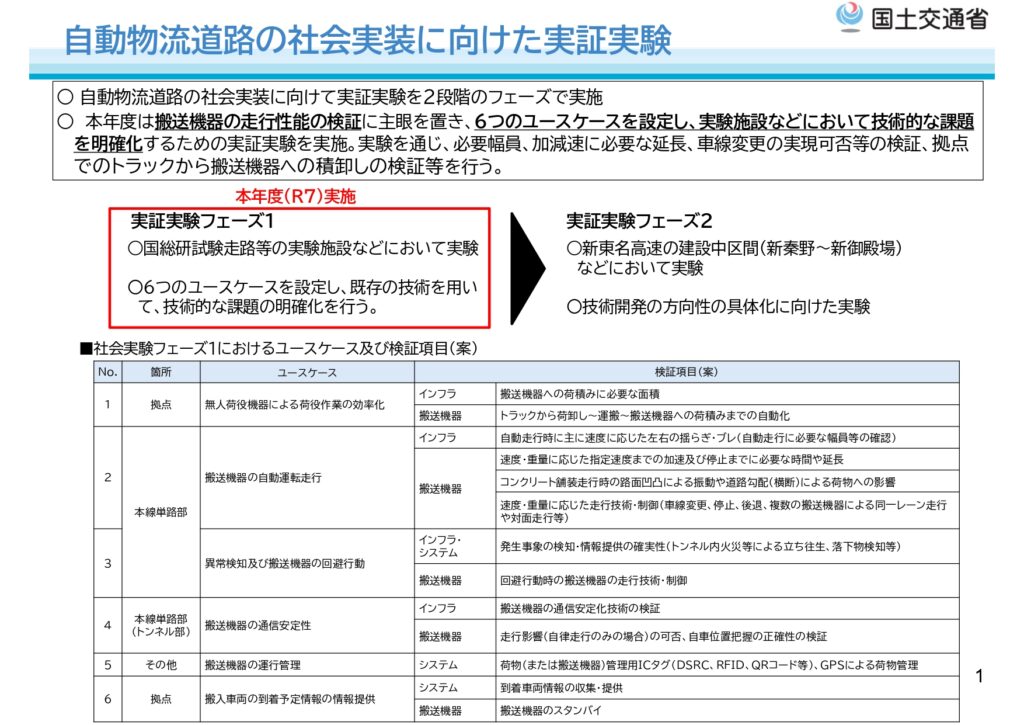Screen dimensions: 1024x725
Task: Click the line 国総研試験走路等の実験施設などにおいて実験
Action: click(303, 248)
